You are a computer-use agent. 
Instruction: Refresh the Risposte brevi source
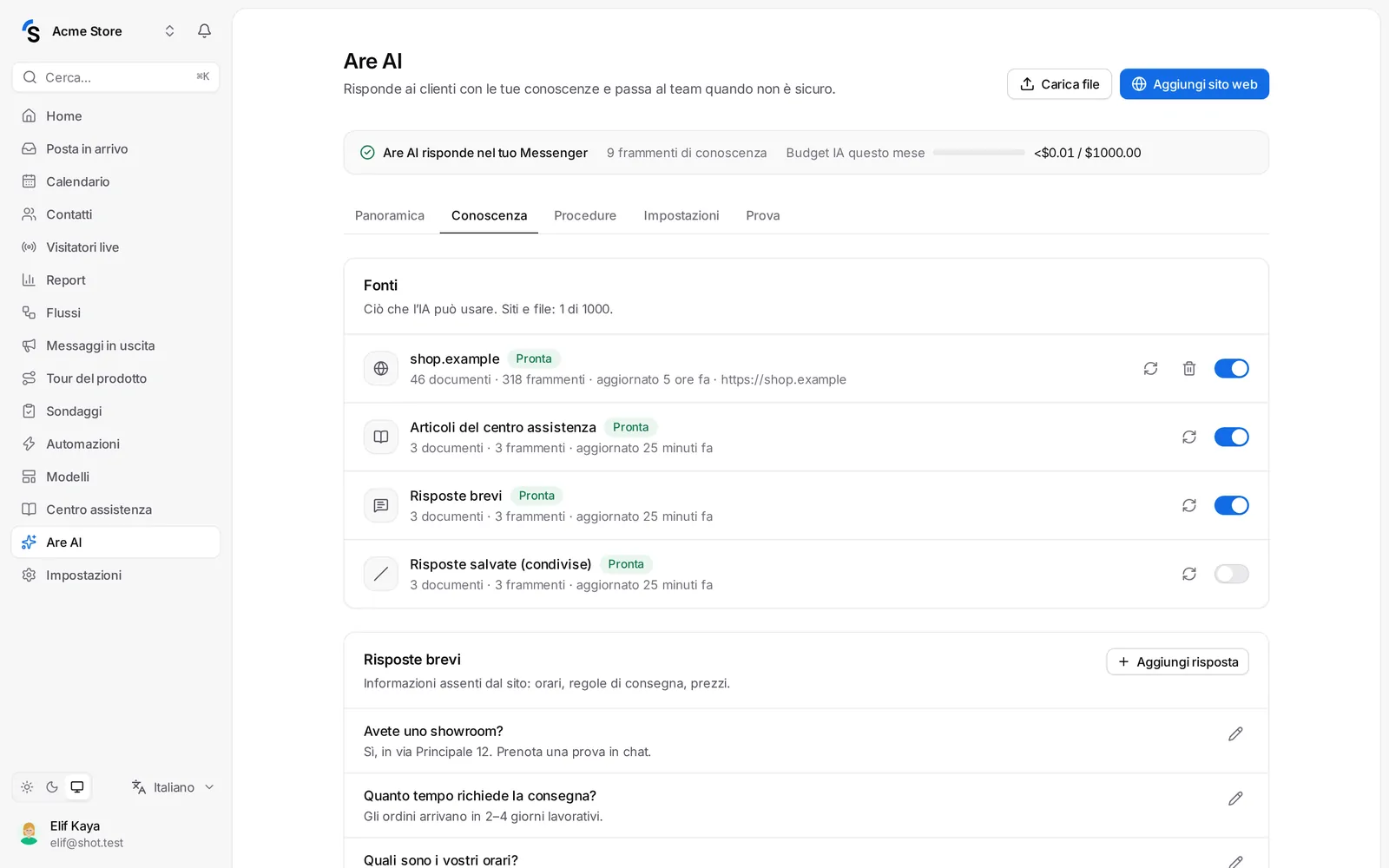(1189, 506)
